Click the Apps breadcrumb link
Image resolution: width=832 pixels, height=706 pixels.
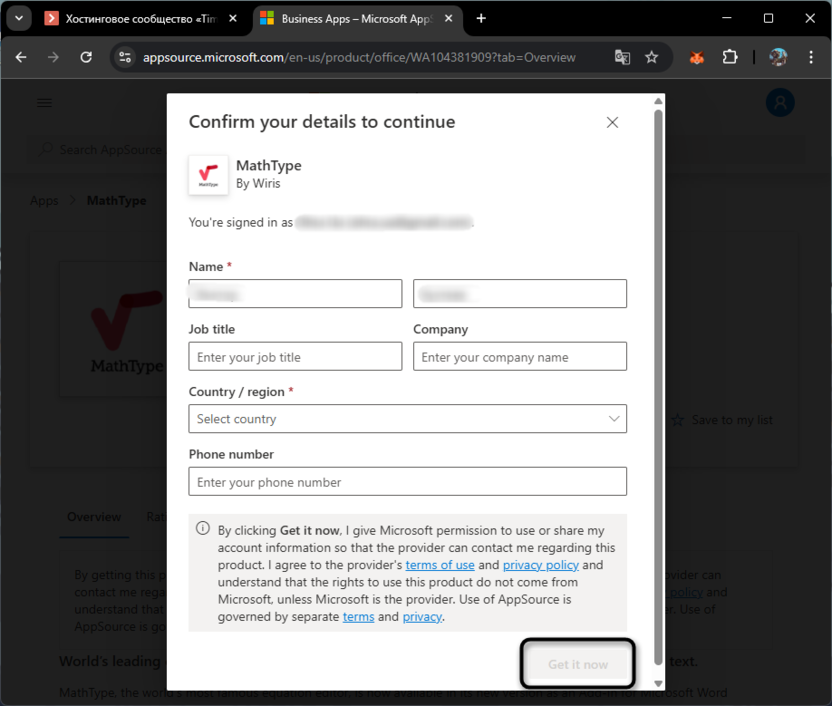point(44,201)
